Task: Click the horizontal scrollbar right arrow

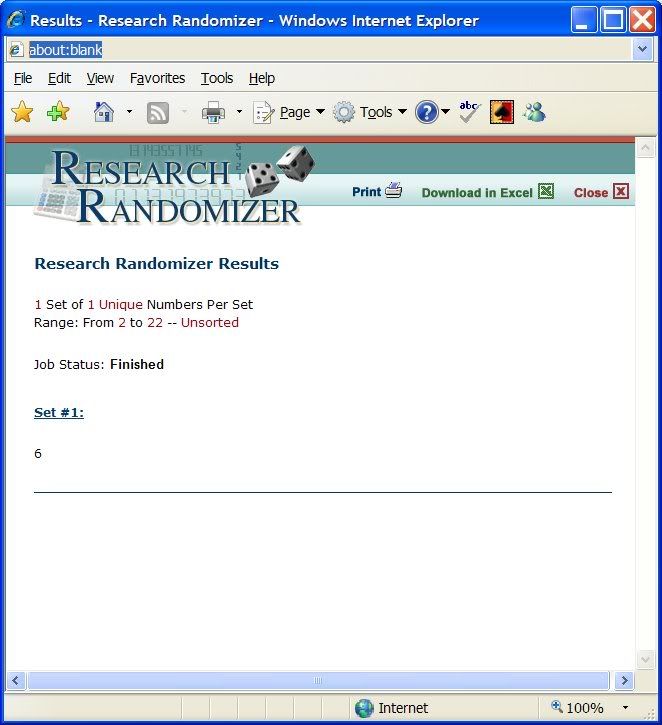Action: click(x=625, y=681)
